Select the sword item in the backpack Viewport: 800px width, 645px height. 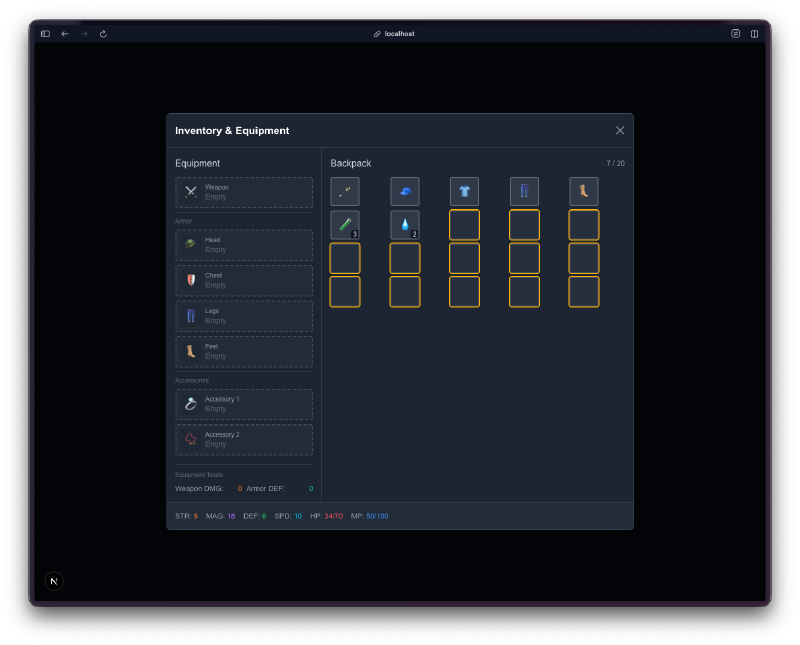point(345,191)
